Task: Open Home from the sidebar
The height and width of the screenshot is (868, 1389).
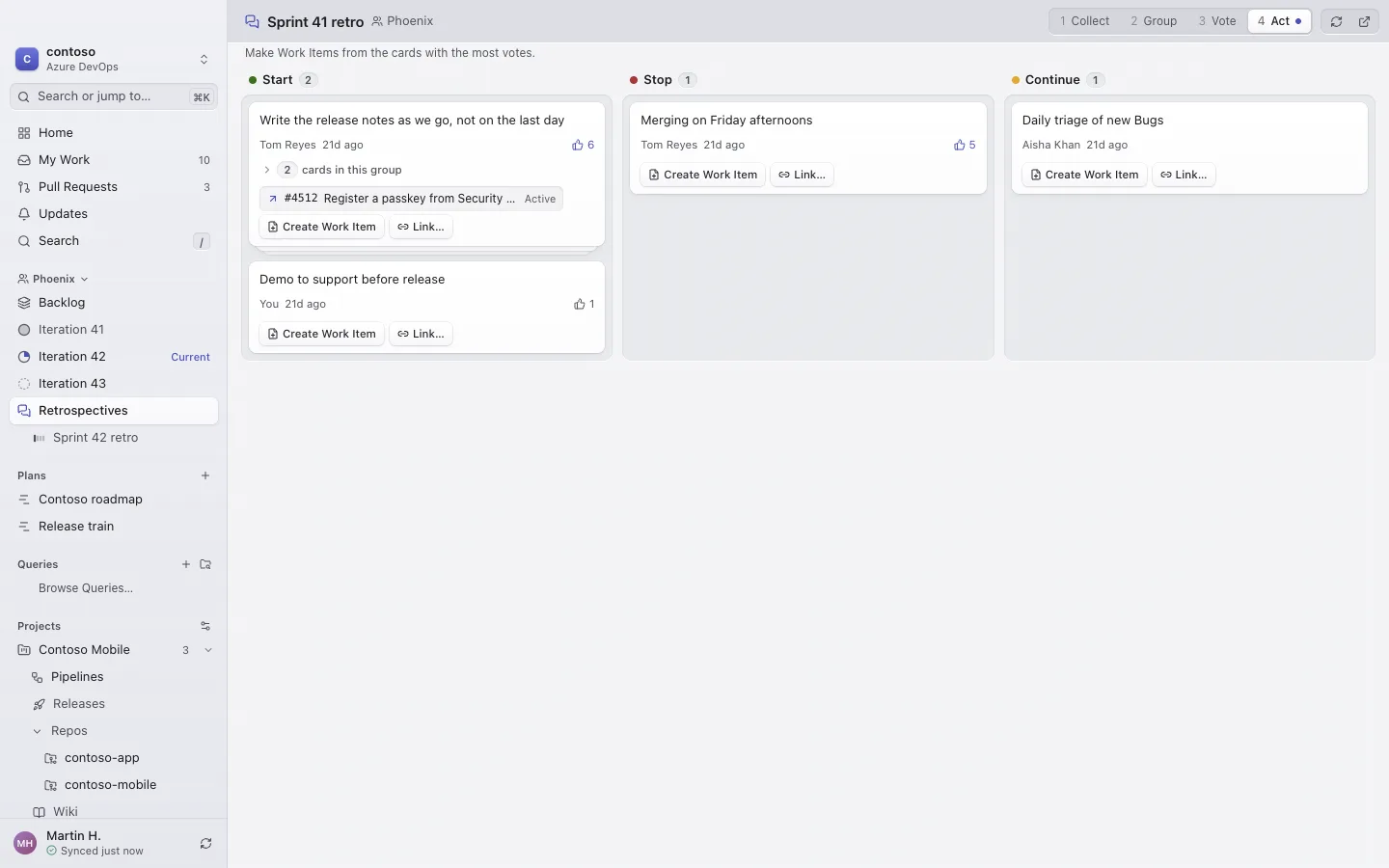Action: click(114, 133)
